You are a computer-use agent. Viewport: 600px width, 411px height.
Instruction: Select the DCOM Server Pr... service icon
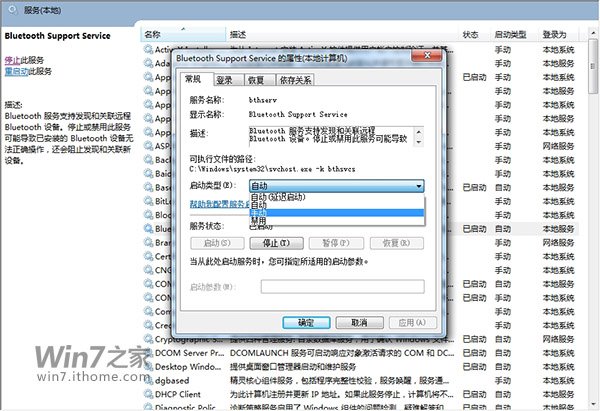(x=148, y=352)
